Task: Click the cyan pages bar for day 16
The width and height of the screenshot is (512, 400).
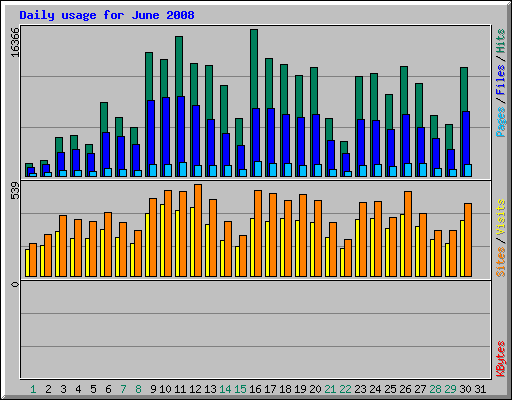Action: (258, 169)
